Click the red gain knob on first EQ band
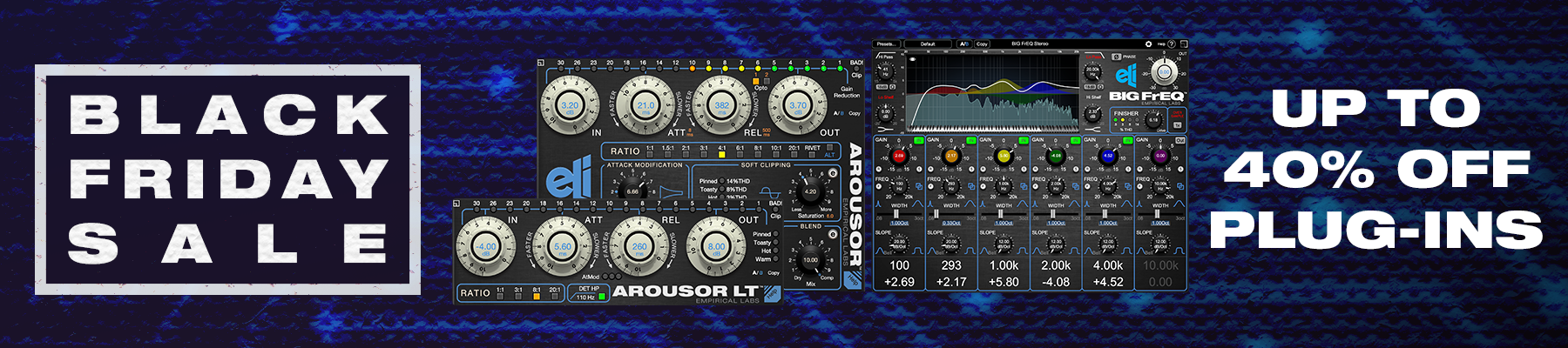This screenshot has width=1568, height=348. click(899, 157)
